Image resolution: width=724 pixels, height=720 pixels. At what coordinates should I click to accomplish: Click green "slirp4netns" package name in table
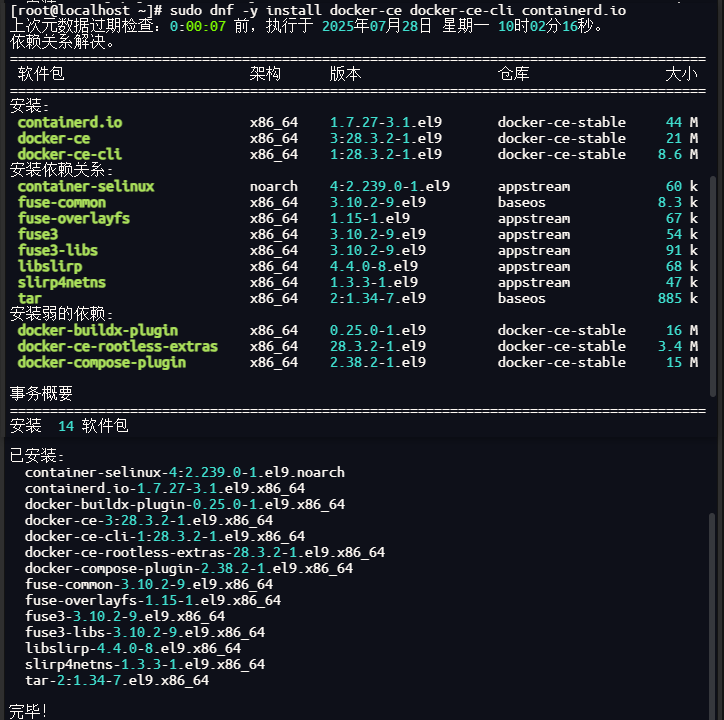(62, 282)
